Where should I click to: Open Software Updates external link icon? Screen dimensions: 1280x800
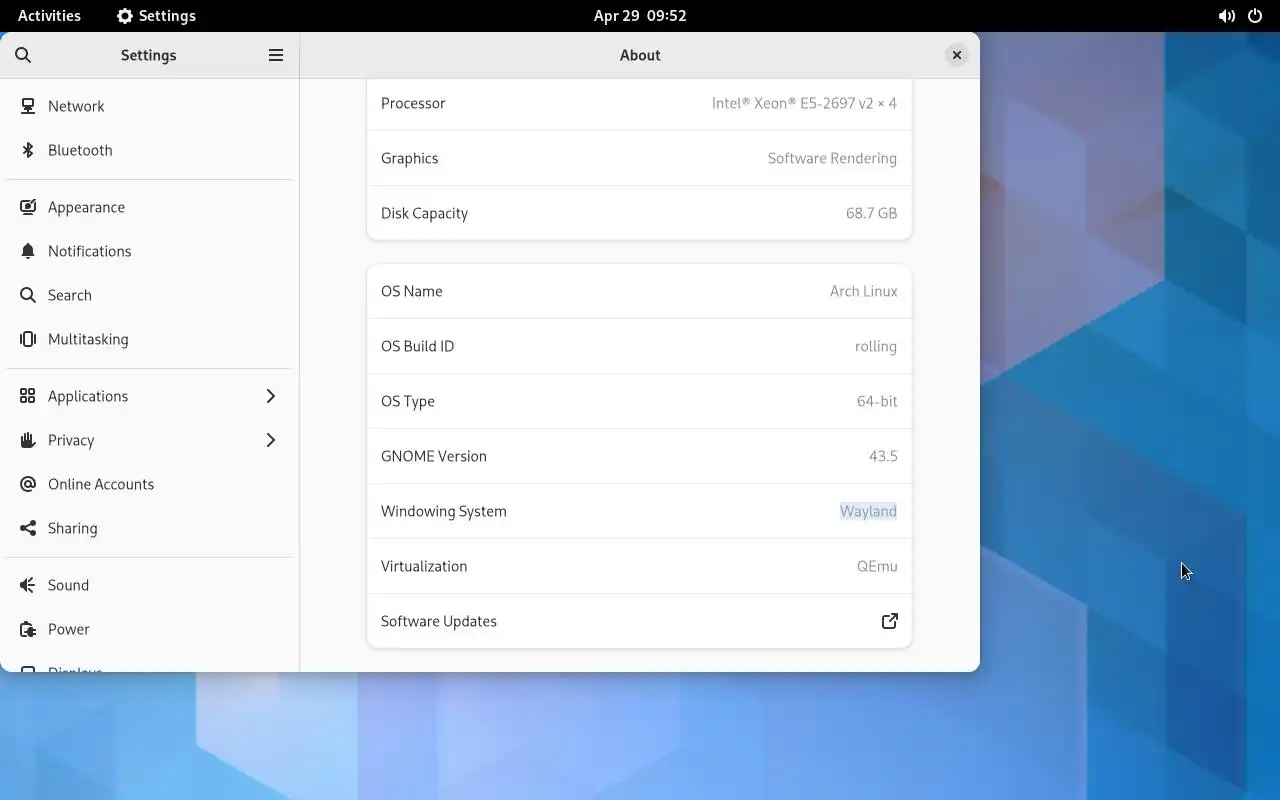coord(890,621)
